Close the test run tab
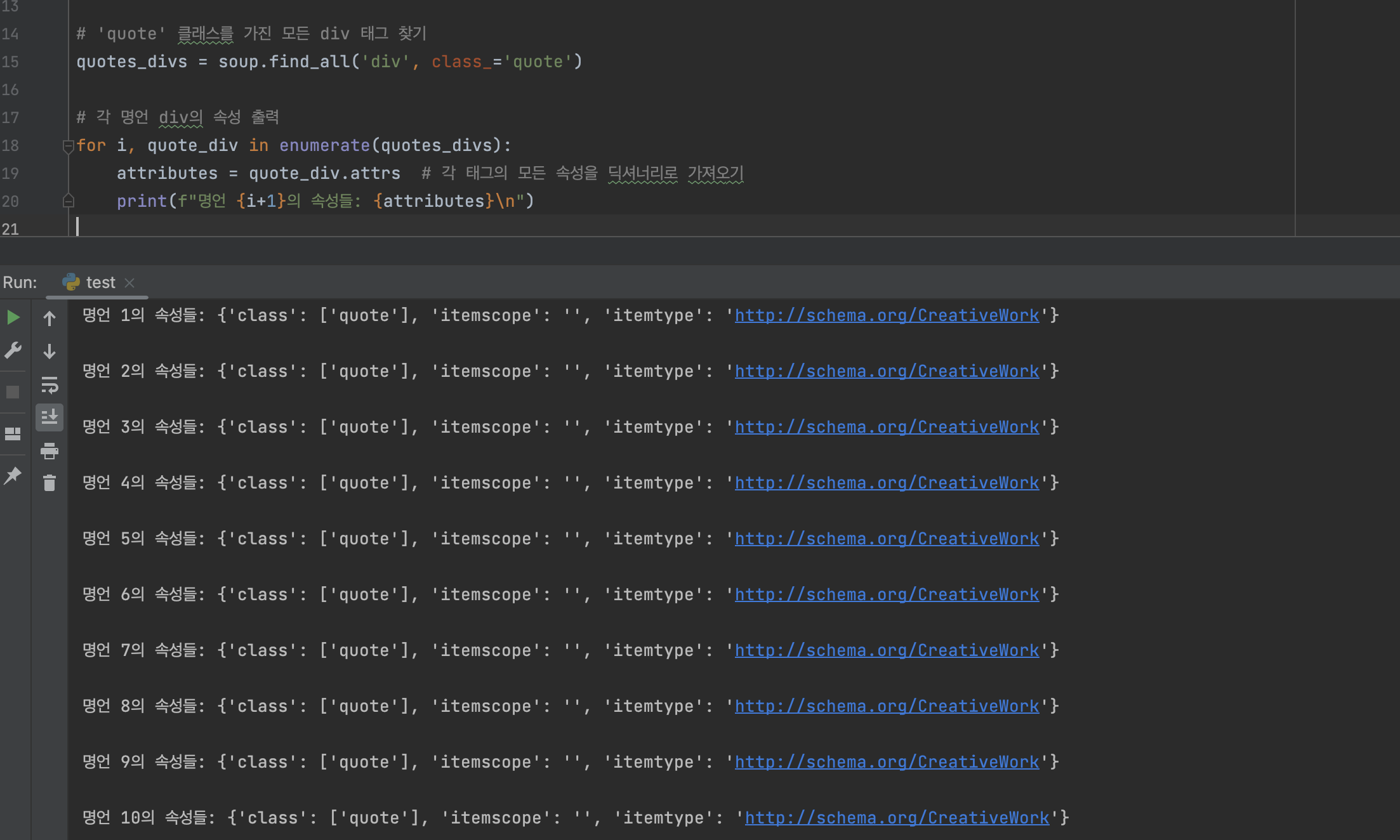Screen dimensions: 1400x840 [x=130, y=283]
